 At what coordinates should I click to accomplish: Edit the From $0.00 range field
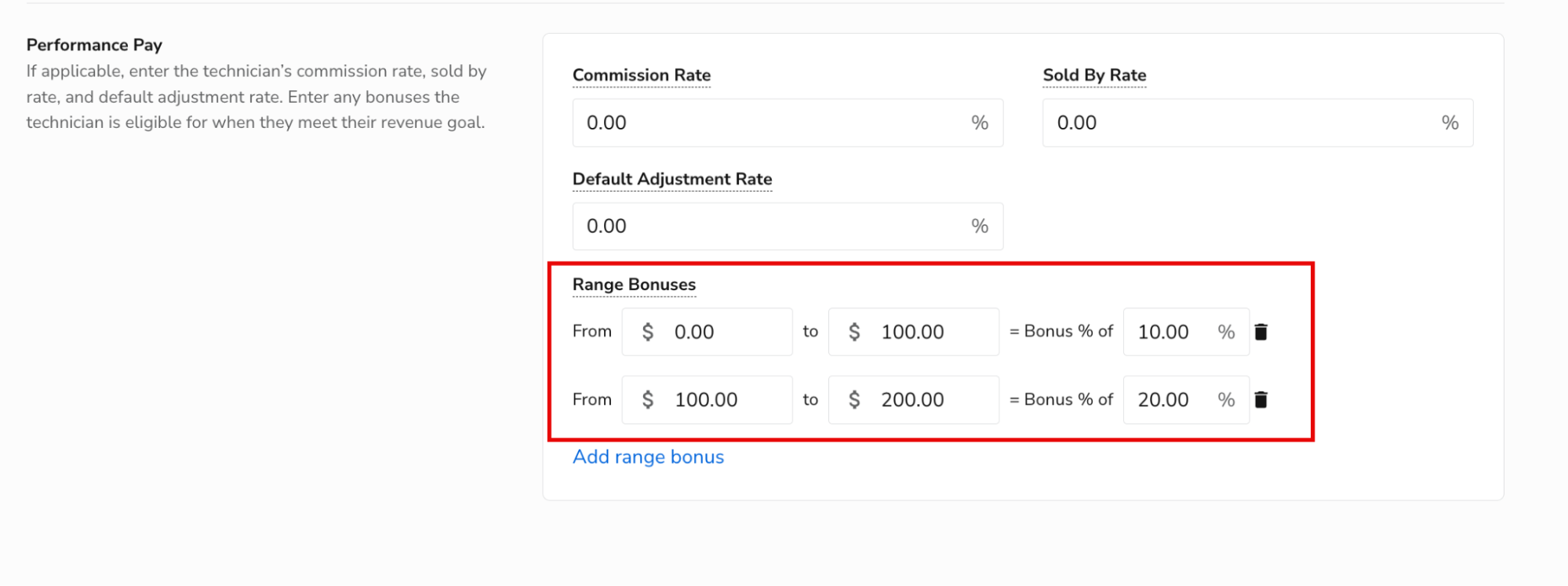(x=707, y=332)
